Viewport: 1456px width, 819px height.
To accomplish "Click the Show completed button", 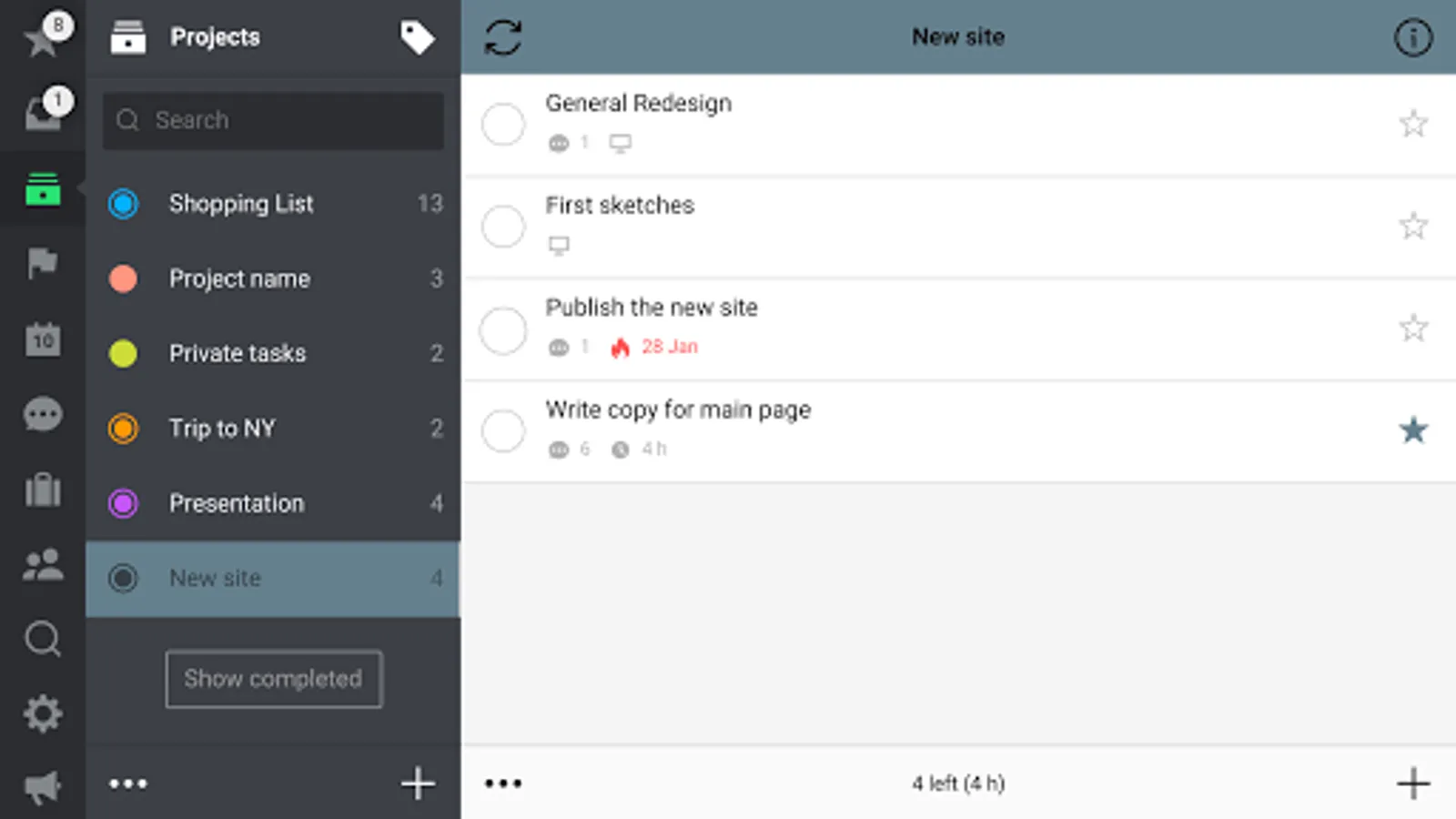I will coord(274,679).
